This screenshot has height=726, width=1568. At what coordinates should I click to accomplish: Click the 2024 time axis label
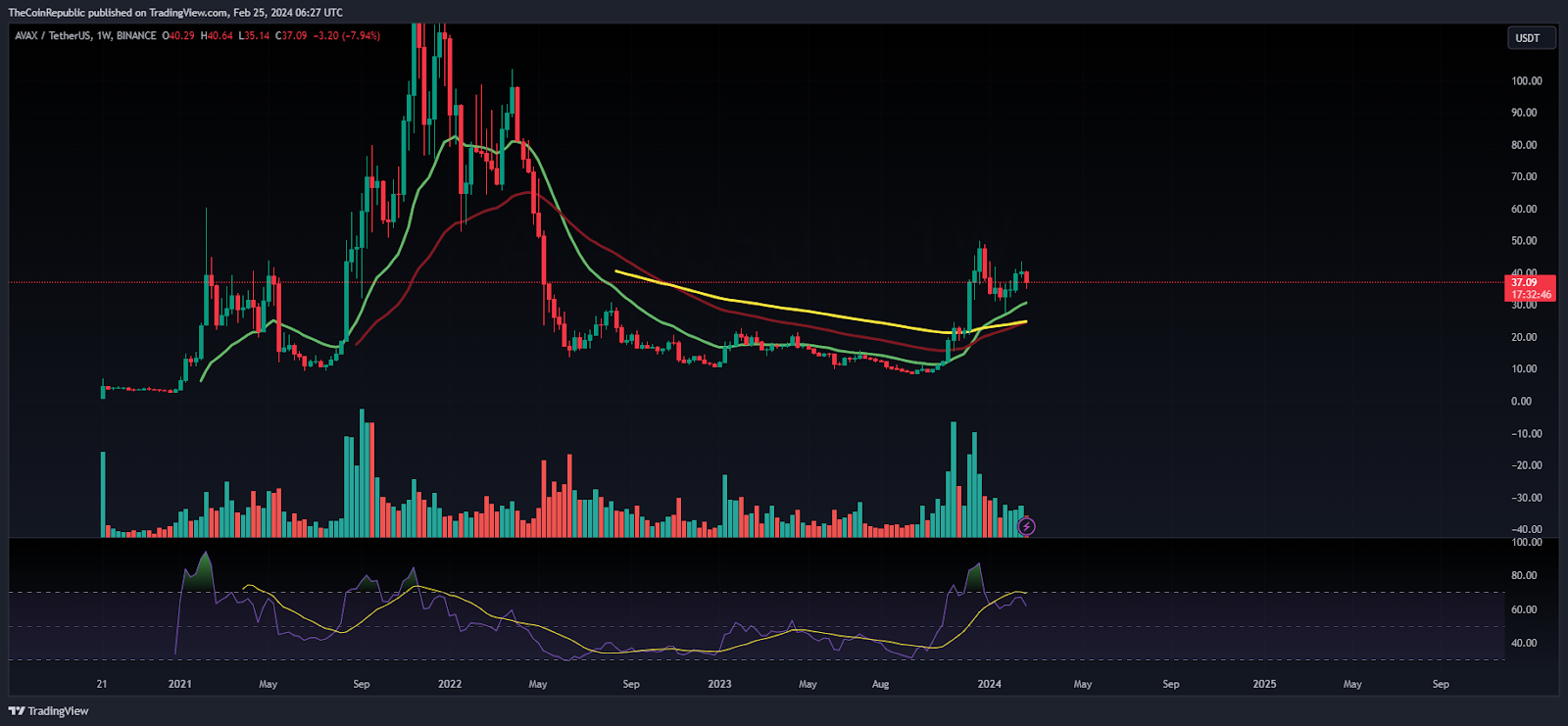pyautogui.click(x=990, y=684)
